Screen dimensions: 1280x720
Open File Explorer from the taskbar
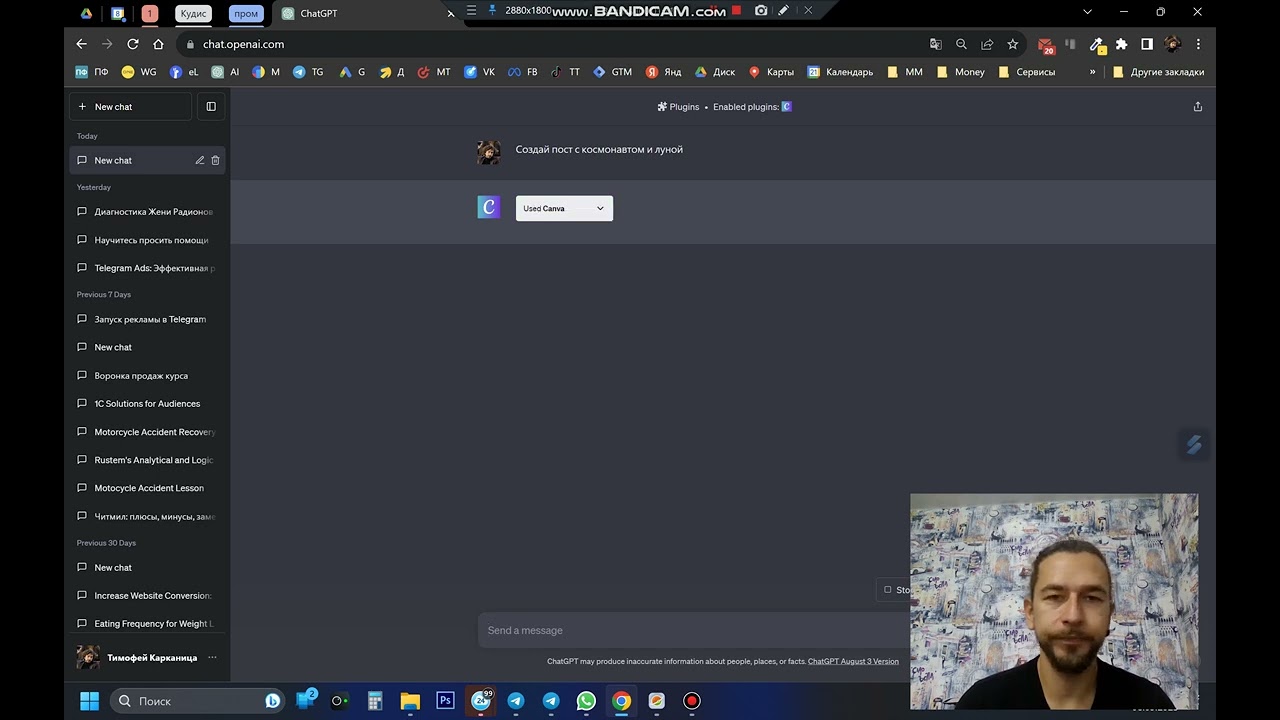pyautogui.click(x=410, y=701)
